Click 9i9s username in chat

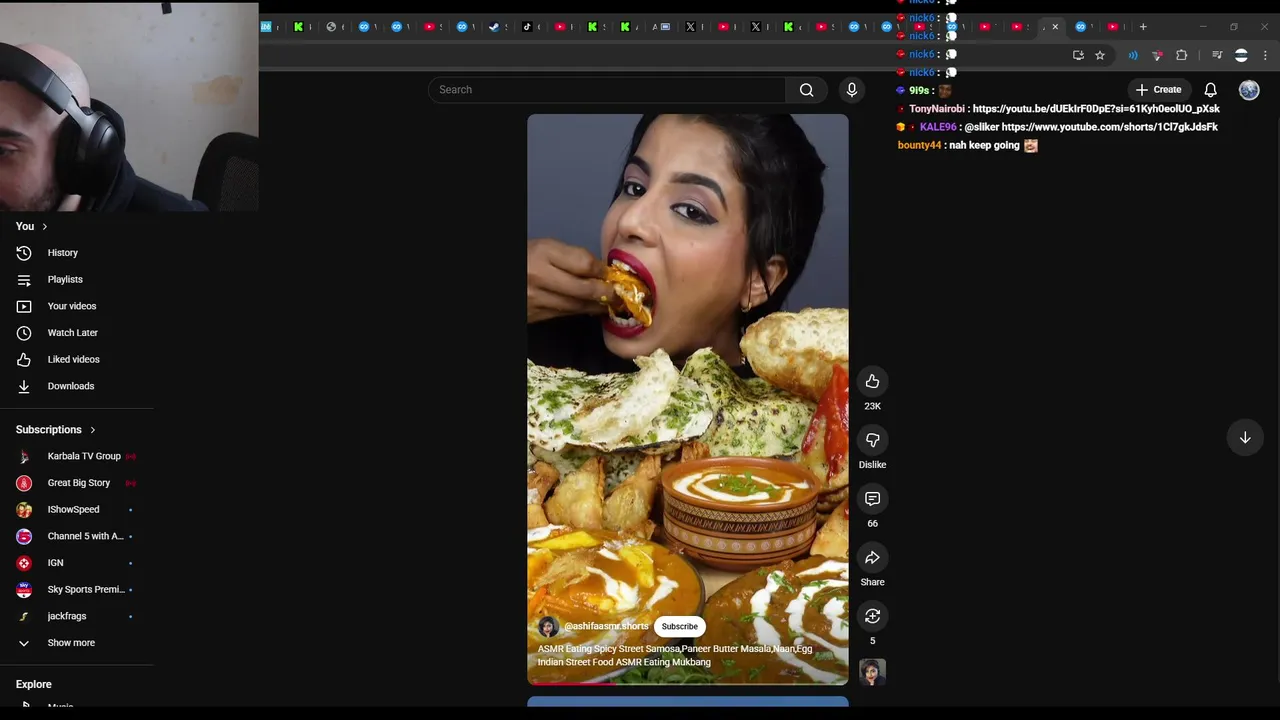[919, 91]
